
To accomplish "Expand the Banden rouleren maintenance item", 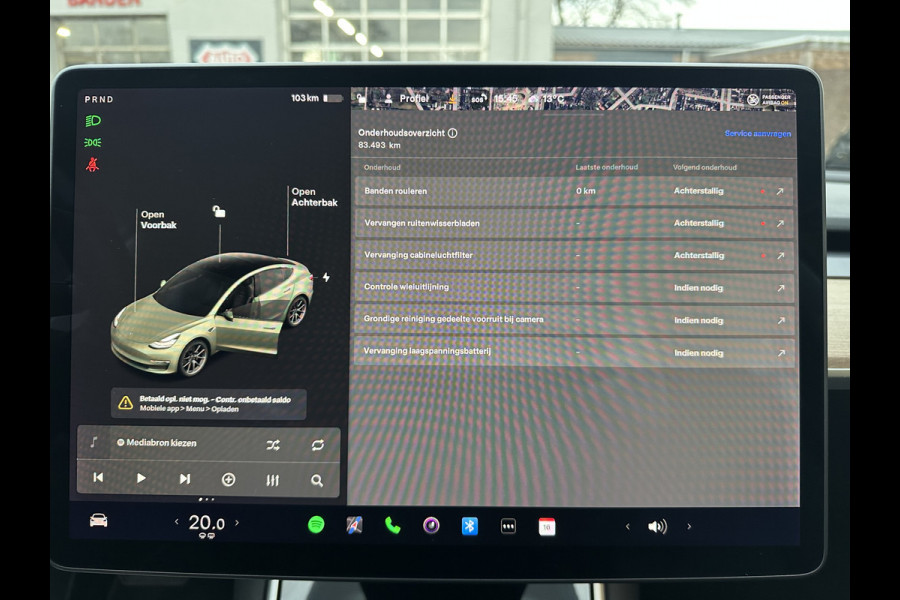I will click(779, 191).
